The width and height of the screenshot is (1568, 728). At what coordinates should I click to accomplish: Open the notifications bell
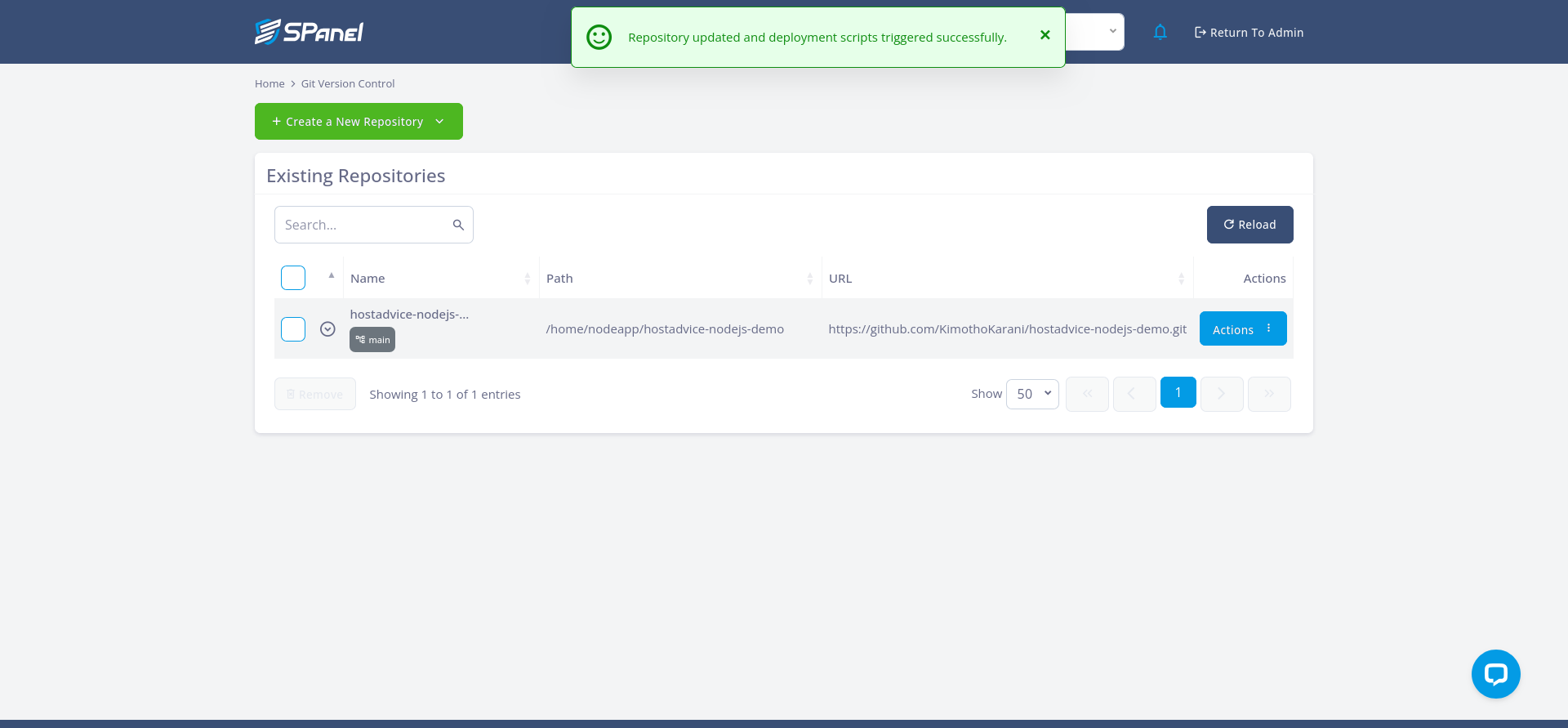1160,32
